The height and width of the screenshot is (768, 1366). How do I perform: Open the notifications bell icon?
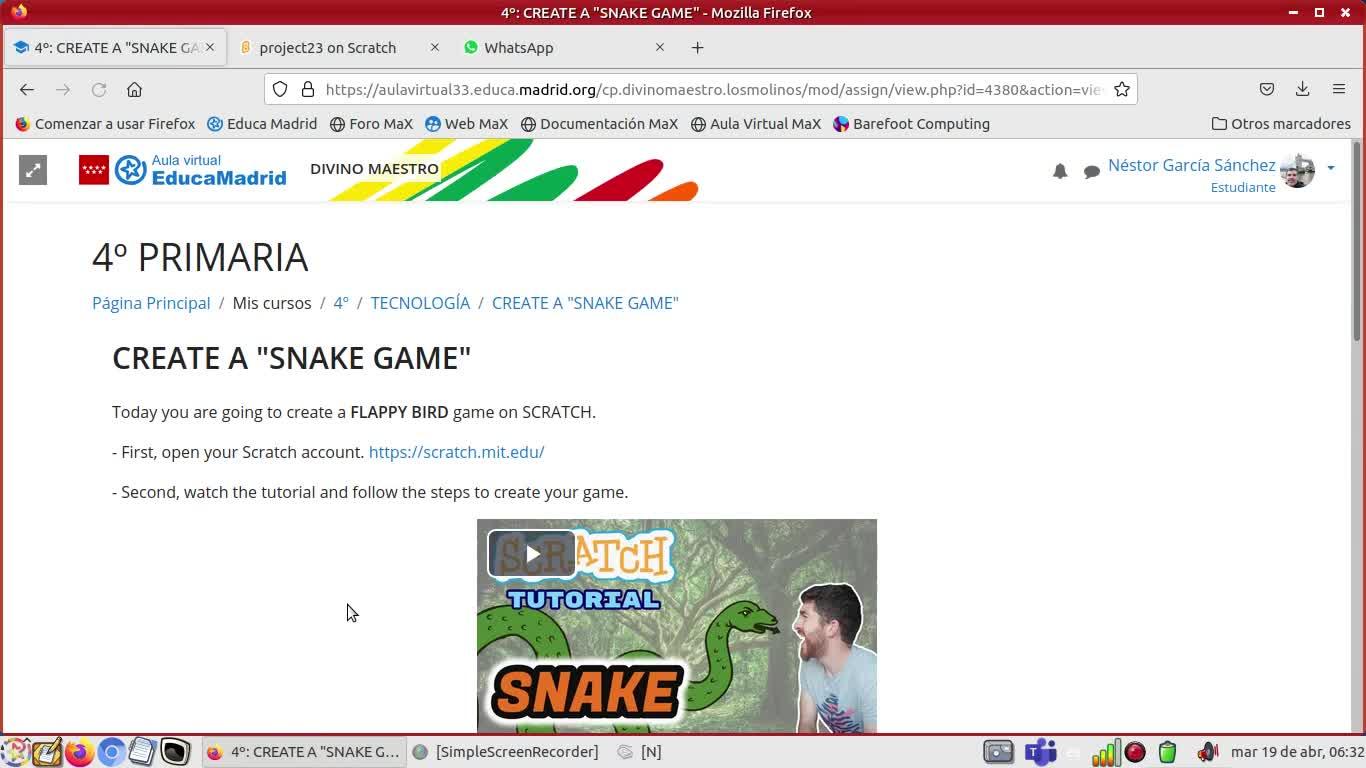pos(1060,172)
